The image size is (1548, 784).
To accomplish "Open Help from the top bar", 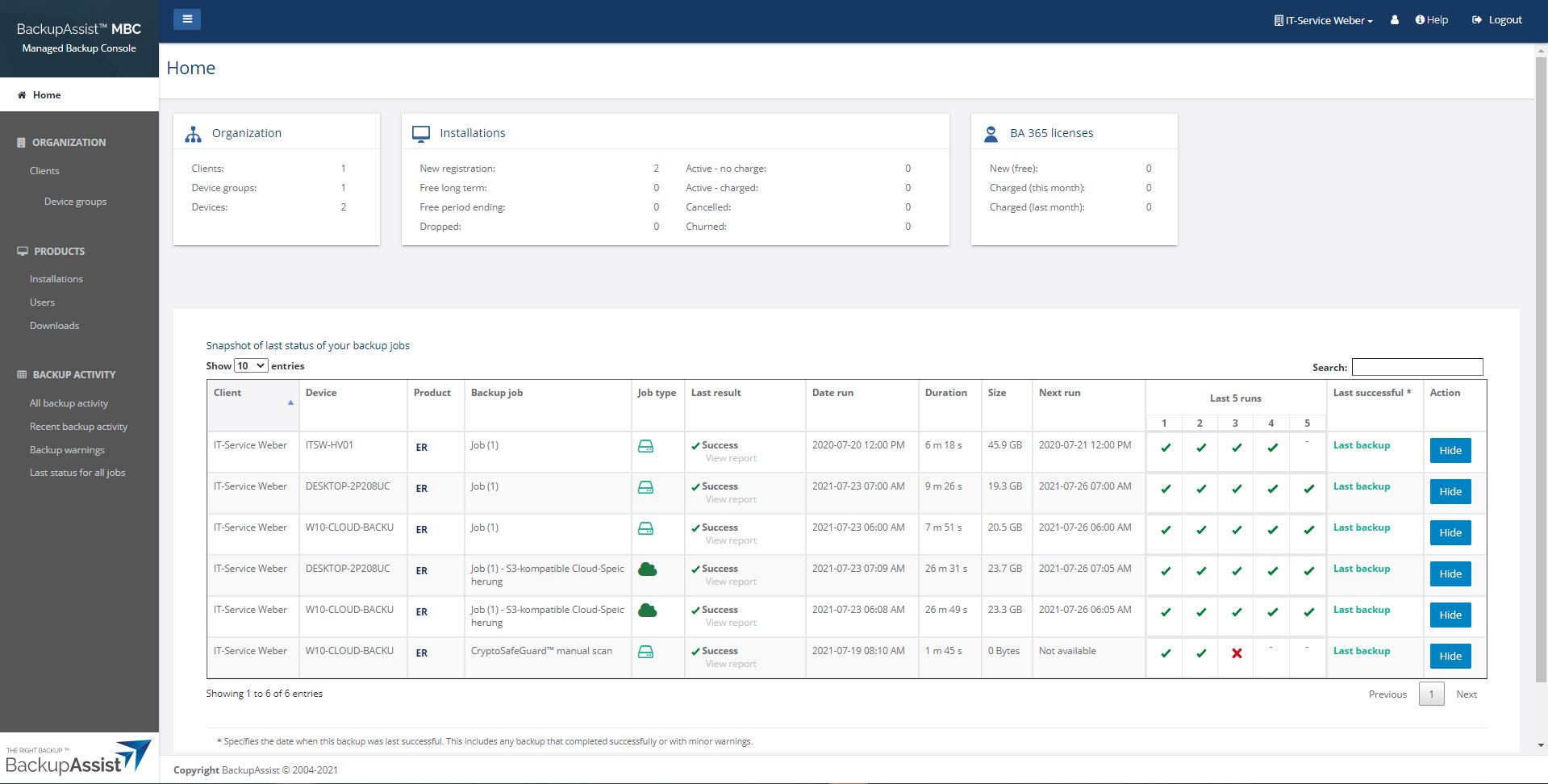I will (x=1432, y=20).
